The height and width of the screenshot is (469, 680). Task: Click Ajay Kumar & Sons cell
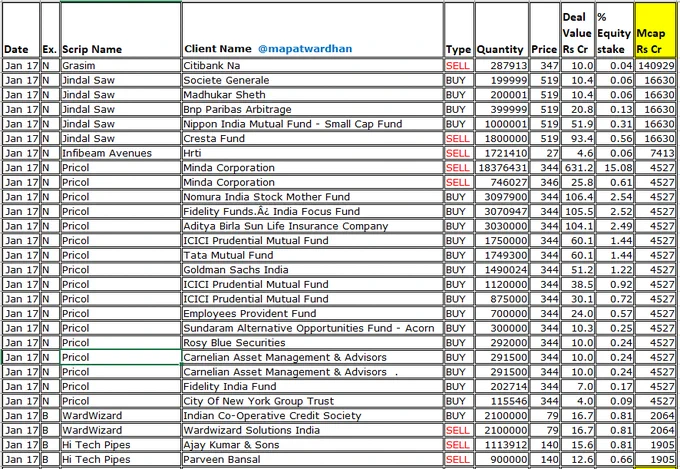tap(313, 445)
